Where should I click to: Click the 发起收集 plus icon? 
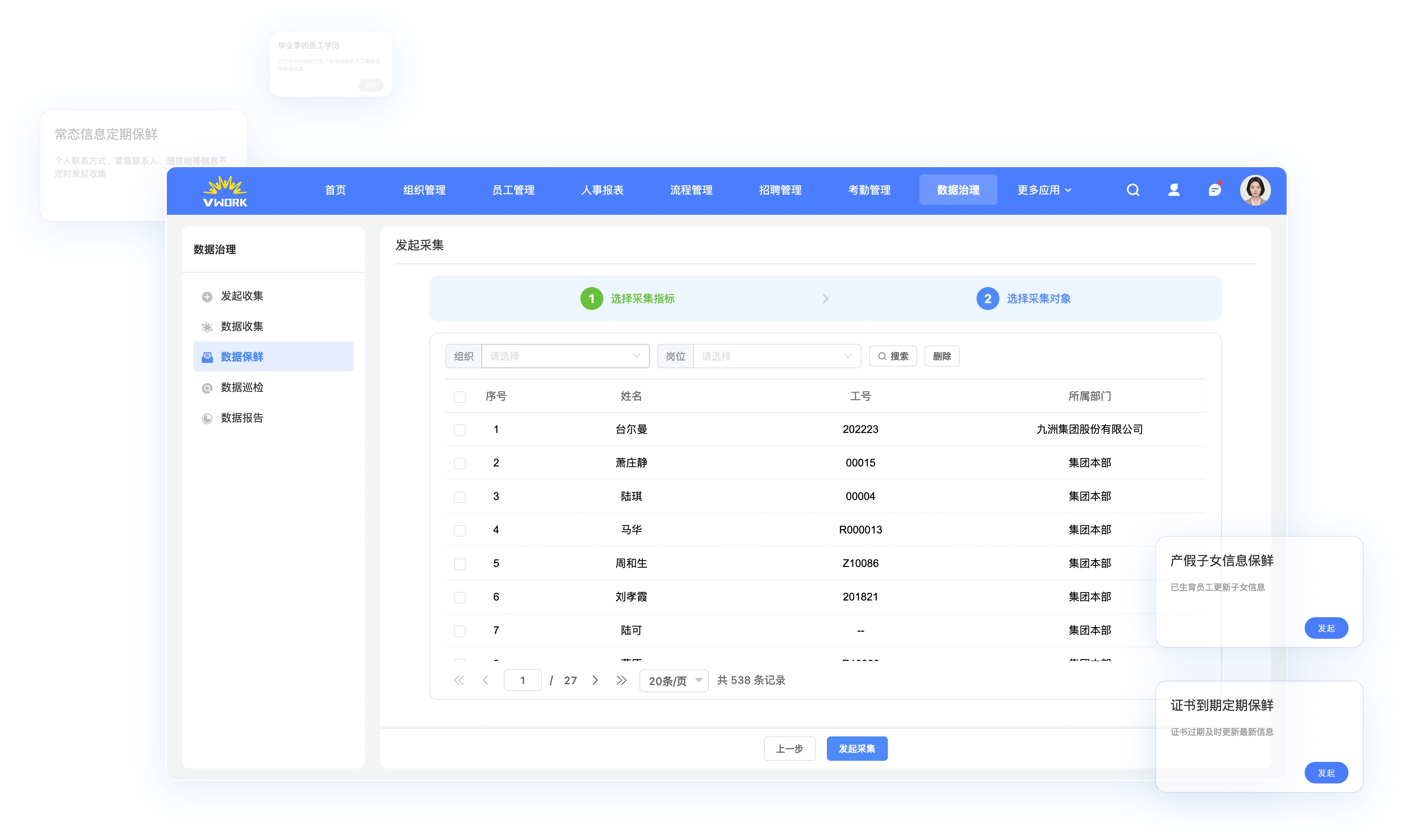[207, 297]
